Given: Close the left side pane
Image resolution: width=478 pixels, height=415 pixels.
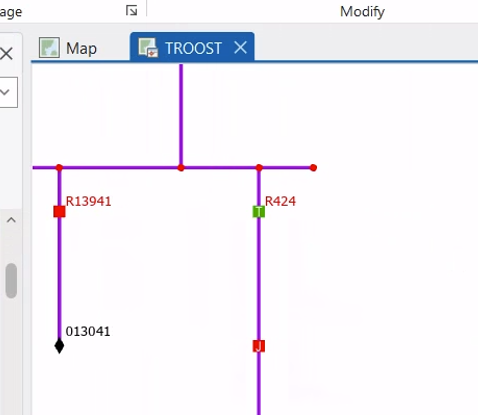Looking at the screenshot, I should 6,53.
